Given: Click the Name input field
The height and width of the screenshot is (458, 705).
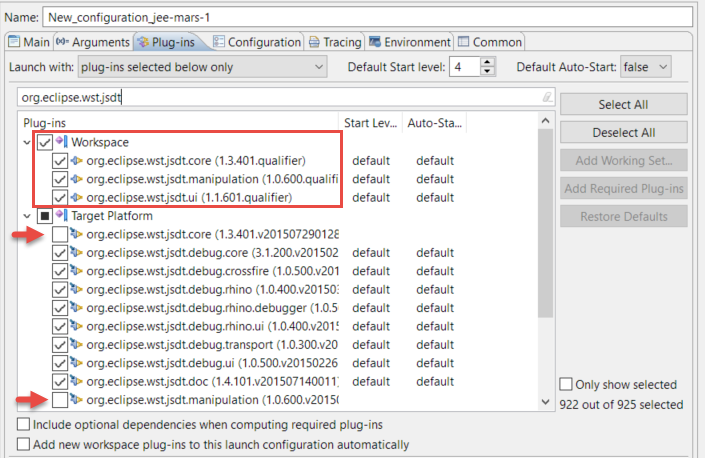Looking at the screenshot, I should tap(367, 18).
